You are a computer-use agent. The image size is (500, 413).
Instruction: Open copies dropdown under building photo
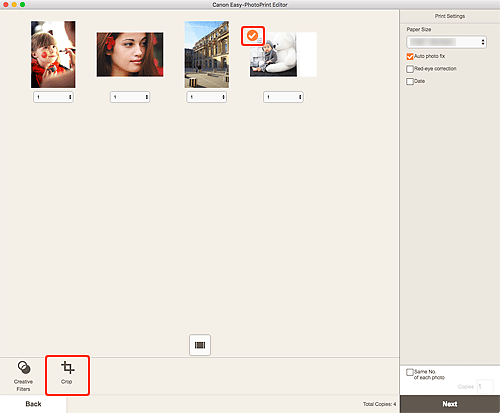coord(207,97)
